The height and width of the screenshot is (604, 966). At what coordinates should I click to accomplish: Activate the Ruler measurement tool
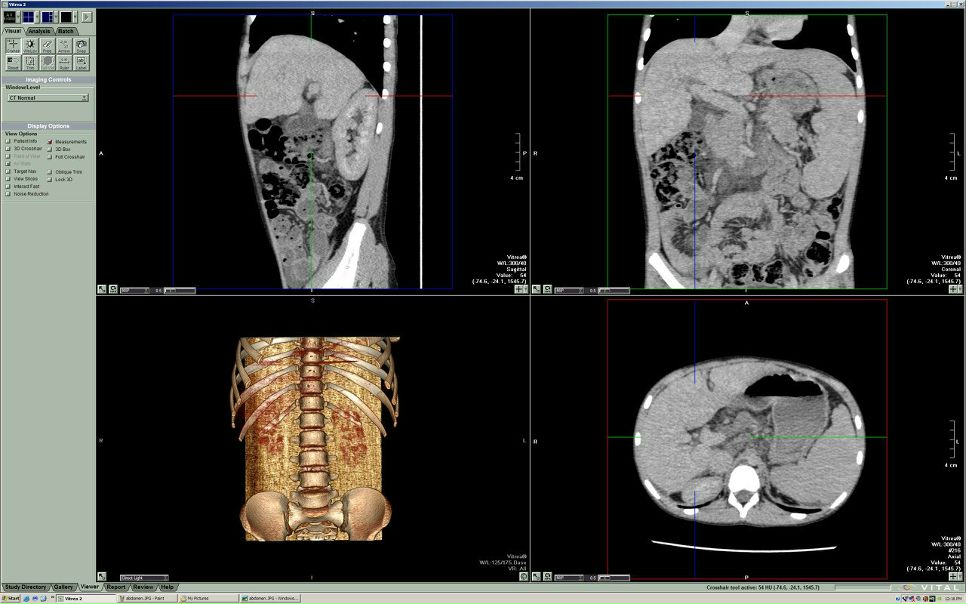coord(64,62)
